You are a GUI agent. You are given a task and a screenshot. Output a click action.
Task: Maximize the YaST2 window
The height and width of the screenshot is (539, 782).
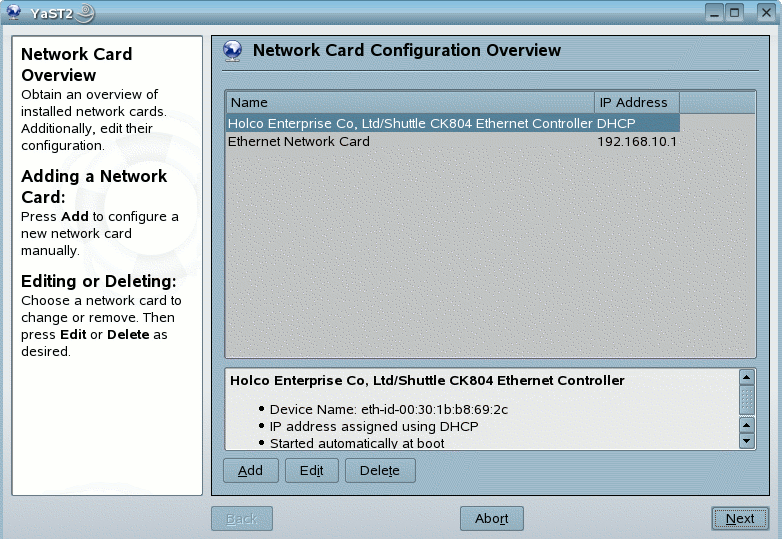(x=734, y=12)
